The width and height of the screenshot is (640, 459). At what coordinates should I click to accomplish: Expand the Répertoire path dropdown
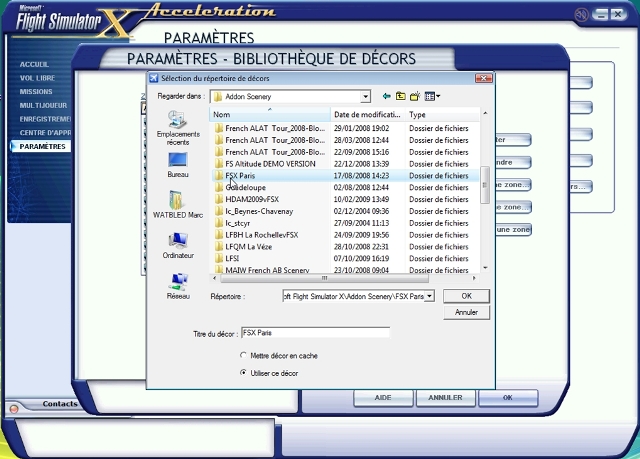click(429, 296)
